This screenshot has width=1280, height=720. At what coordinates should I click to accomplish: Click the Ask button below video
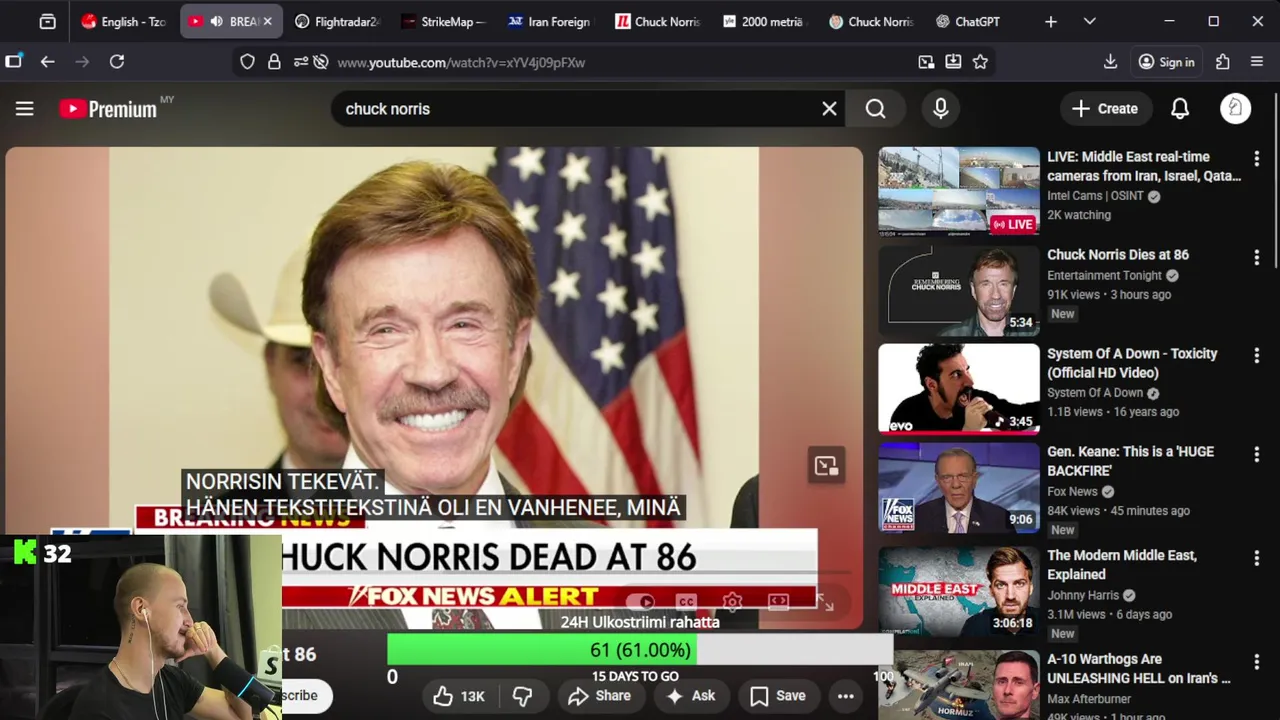pyautogui.click(x=690, y=696)
